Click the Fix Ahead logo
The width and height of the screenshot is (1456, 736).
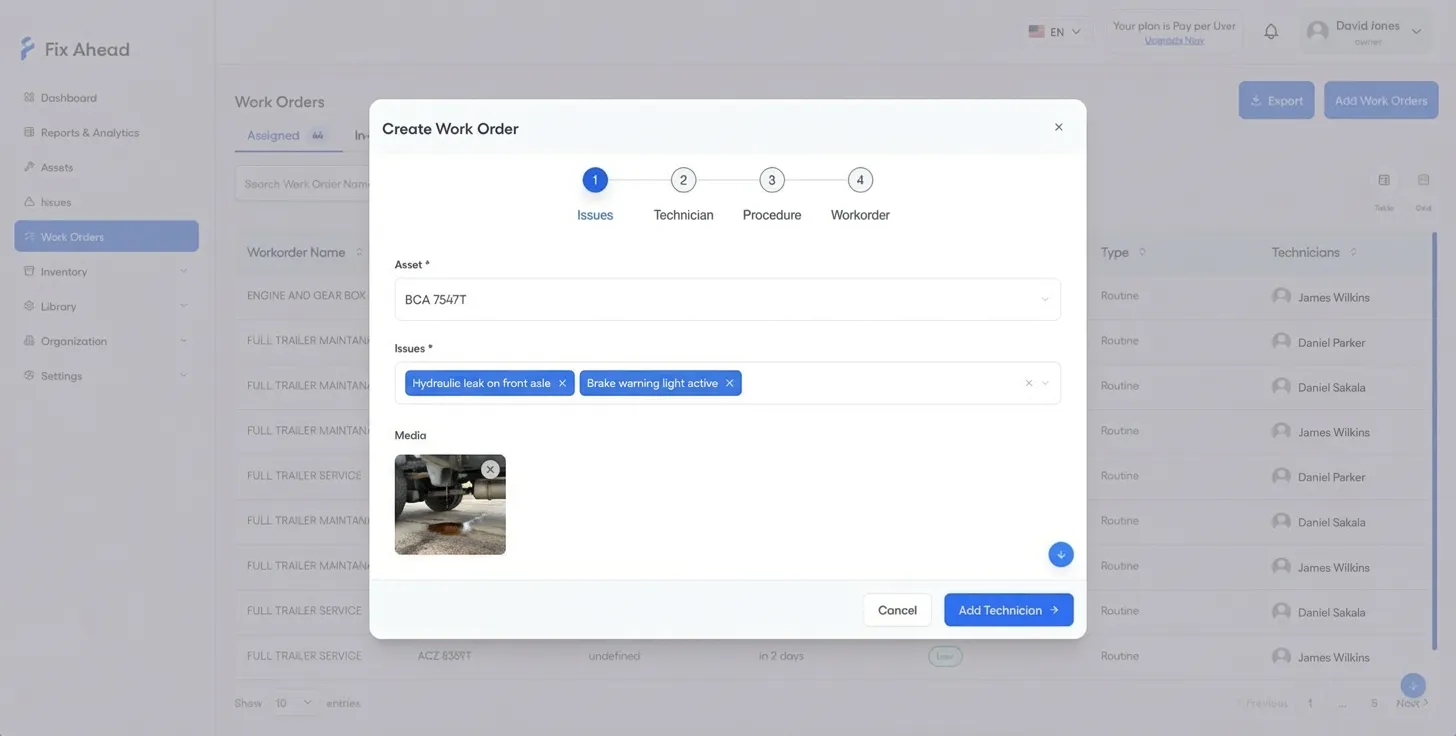[x=72, y=48]
